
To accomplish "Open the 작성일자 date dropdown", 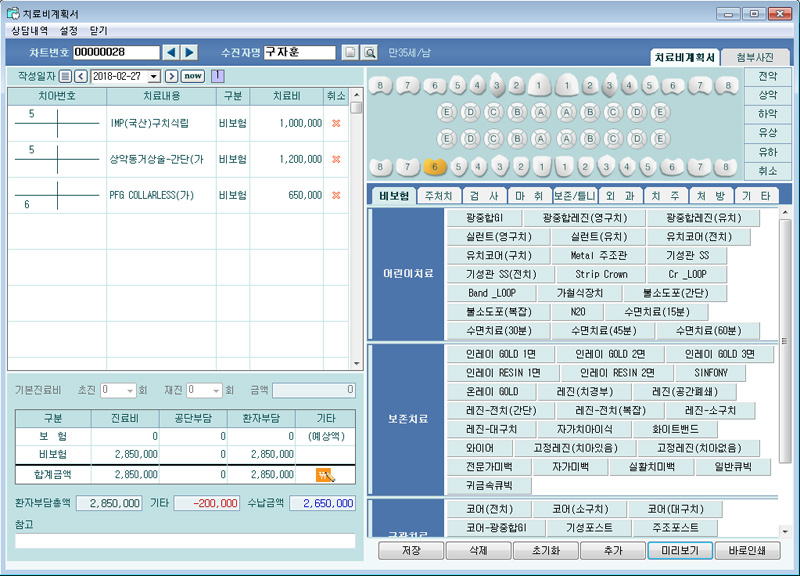I will pyautogui.click(x=154, y=76).
